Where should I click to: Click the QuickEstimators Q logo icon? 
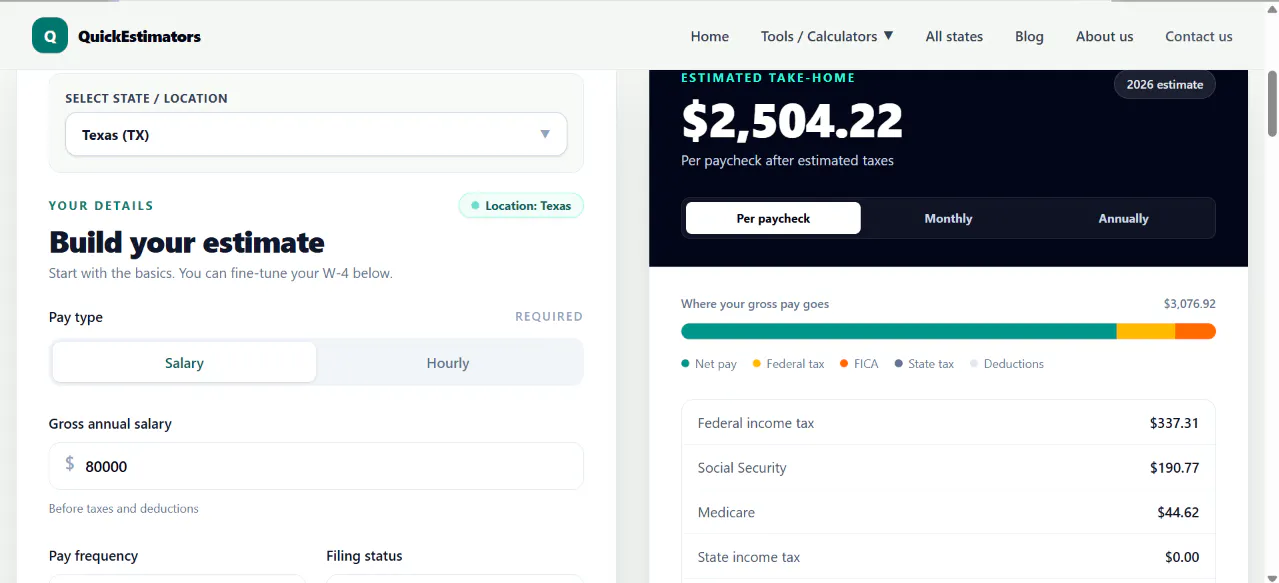click(x=50, y=36)
